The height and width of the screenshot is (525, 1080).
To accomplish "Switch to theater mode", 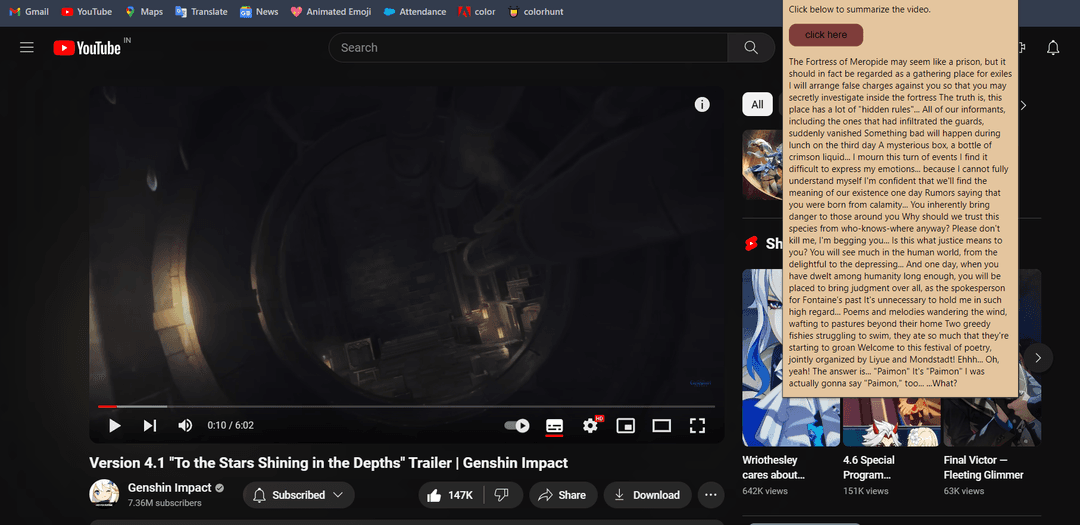I will [x=661, y=426].
